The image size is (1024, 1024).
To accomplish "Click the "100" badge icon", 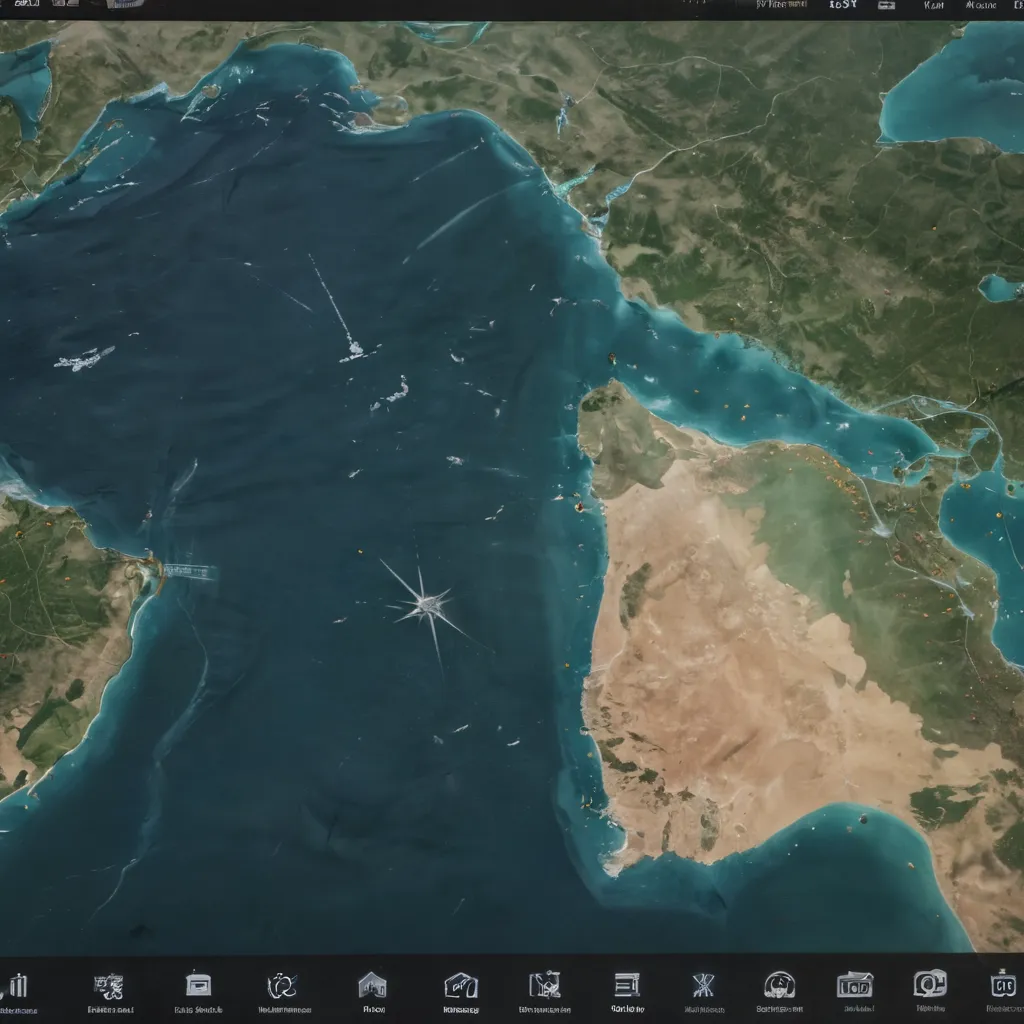I will point(855,983).
